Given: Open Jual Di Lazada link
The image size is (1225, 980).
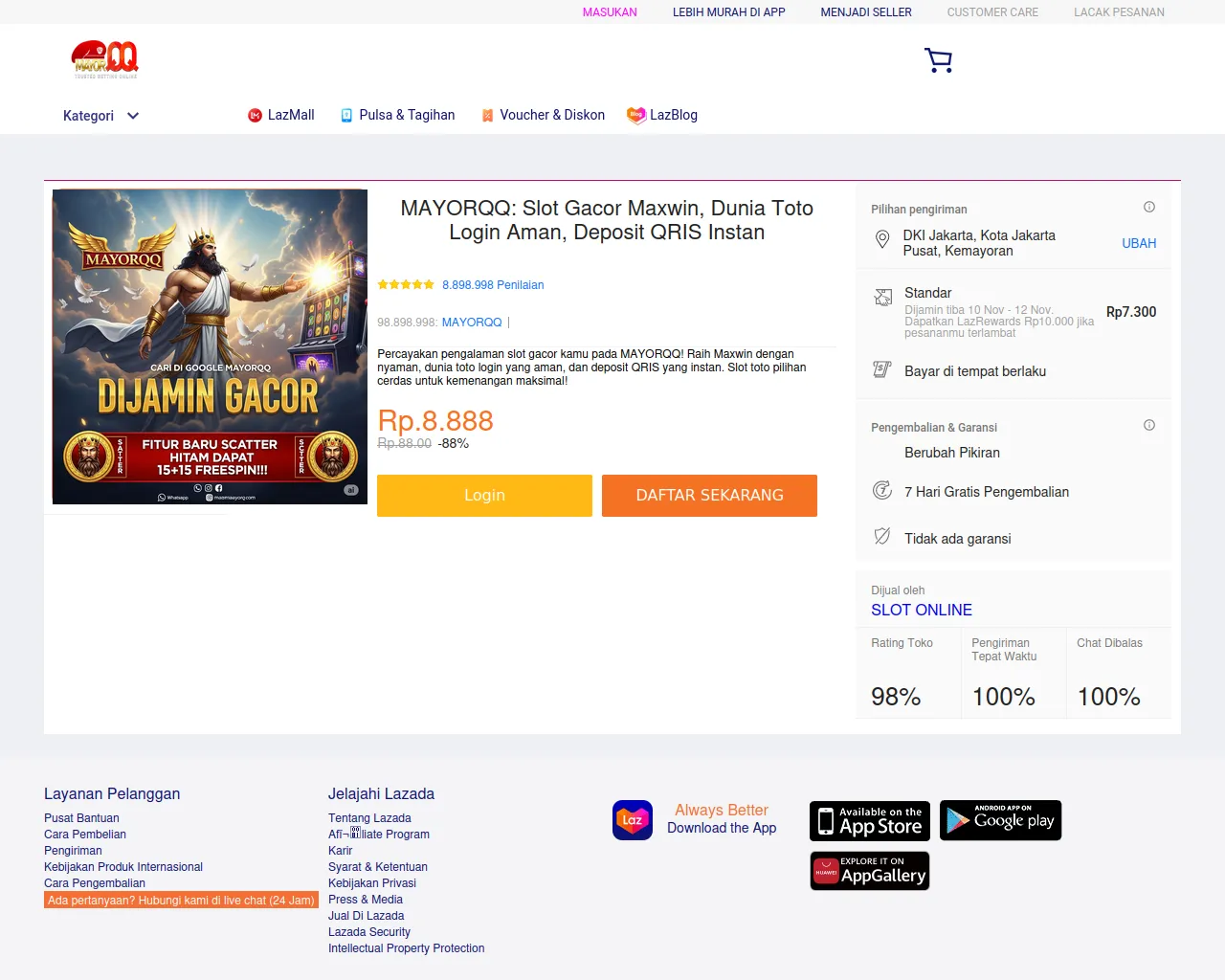Looking at the screenshot, I should point(366,916).
